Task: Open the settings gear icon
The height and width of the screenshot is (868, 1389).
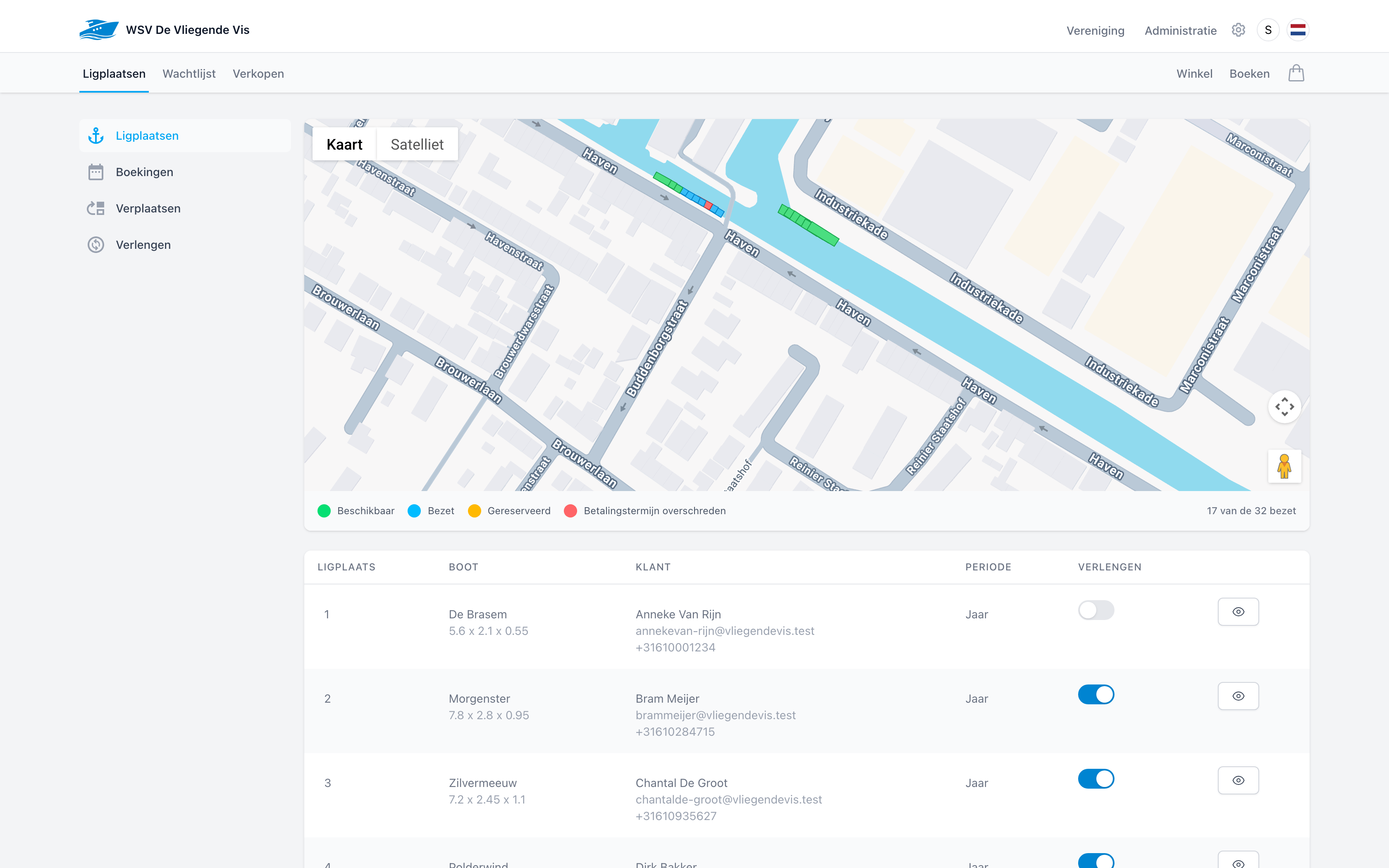Action: pos(1238,30)
